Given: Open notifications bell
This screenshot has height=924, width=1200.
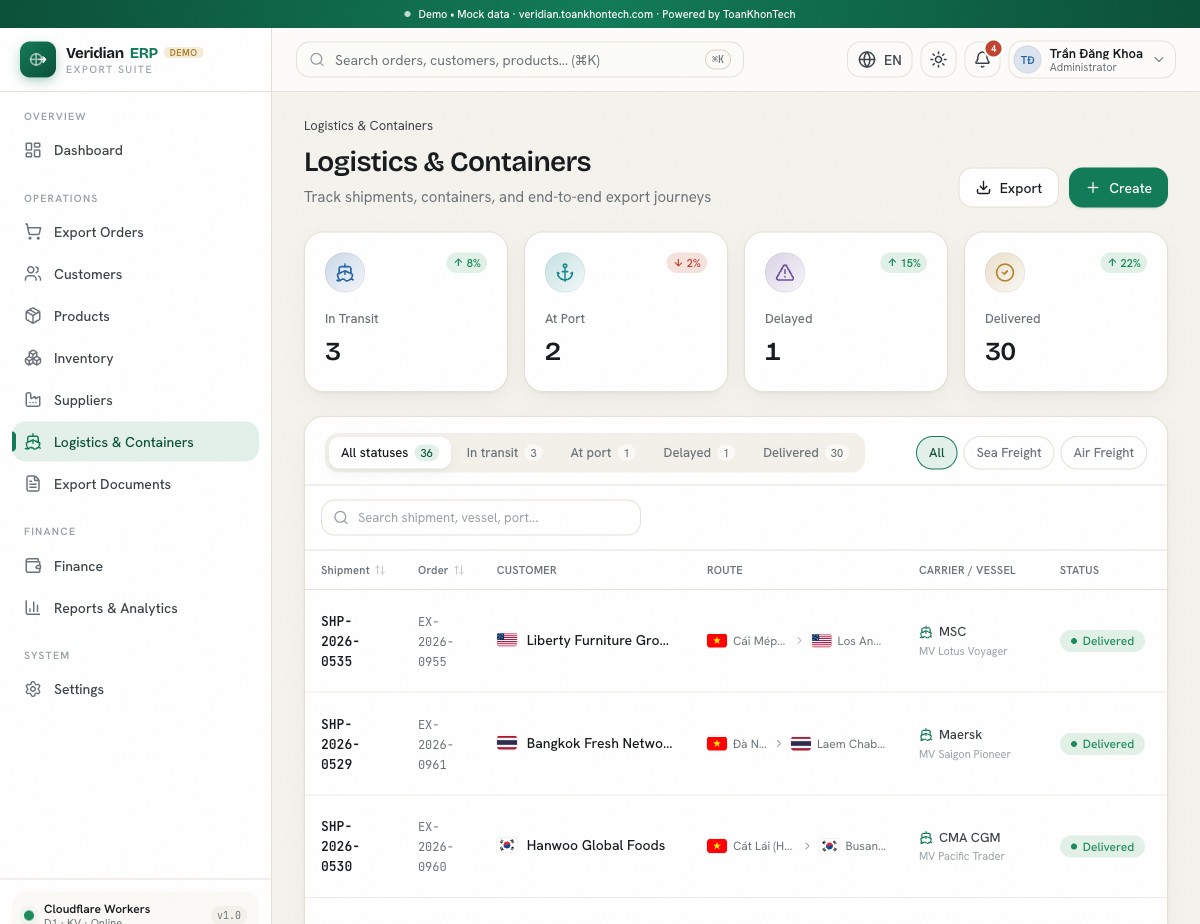Looking at the screenshot, I should click(982, 60).
